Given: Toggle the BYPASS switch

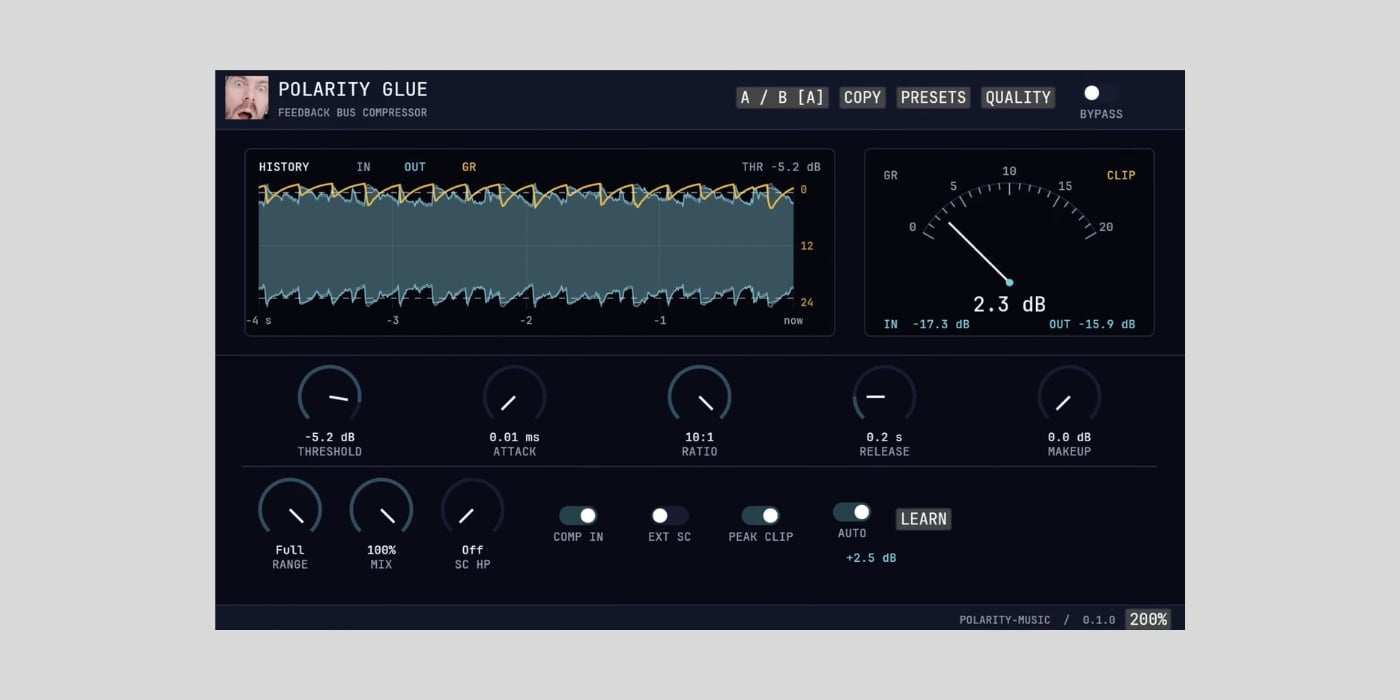Looking at the screenshot, I should click(1100, 93).
